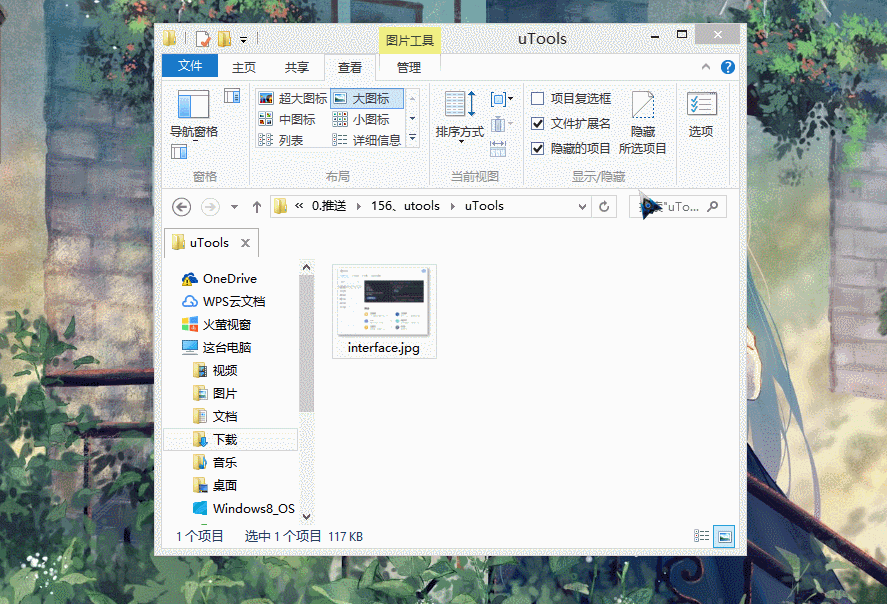
Task: Select Windows8_OS drive
Action: click(x=244, y=508)
